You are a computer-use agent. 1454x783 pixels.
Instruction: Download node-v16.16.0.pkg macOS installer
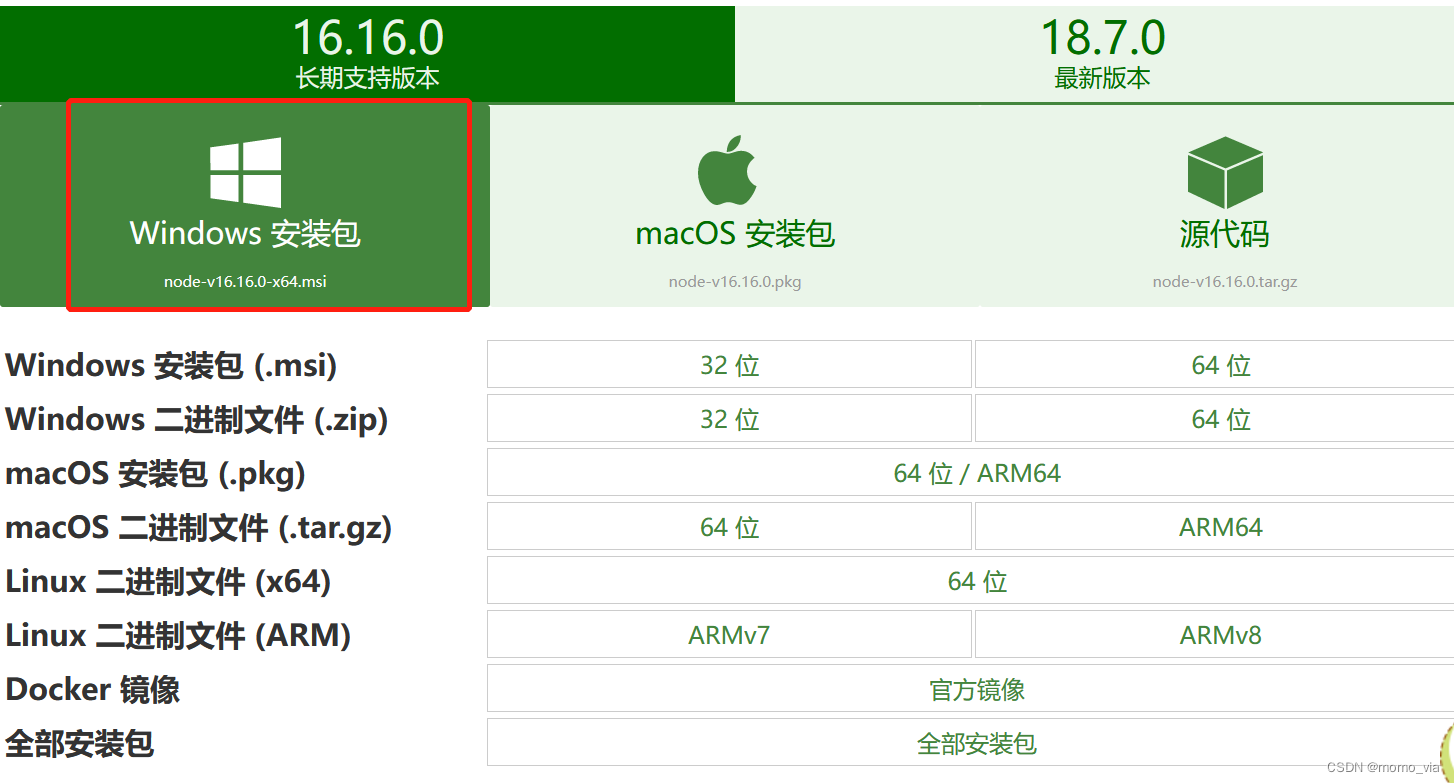[x=735, y=281]
